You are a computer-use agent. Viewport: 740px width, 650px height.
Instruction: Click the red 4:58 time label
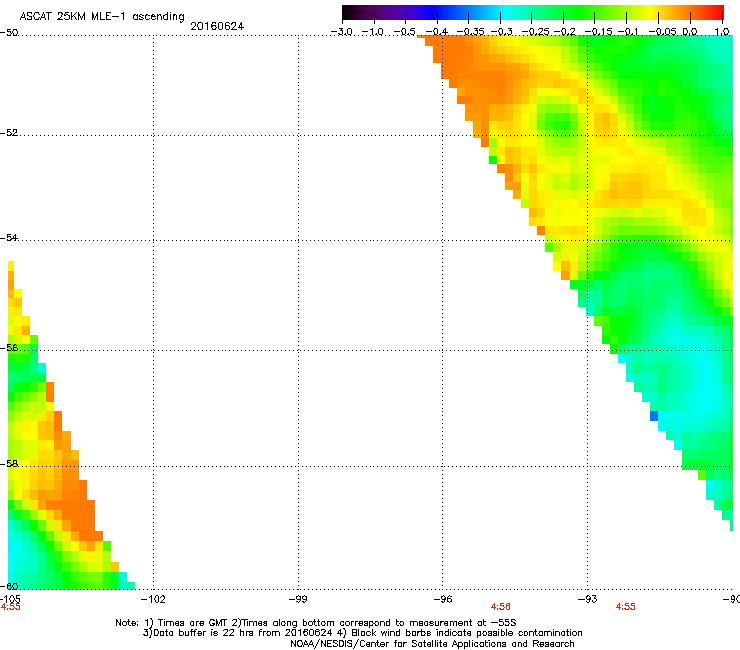[x=501, y=607]
